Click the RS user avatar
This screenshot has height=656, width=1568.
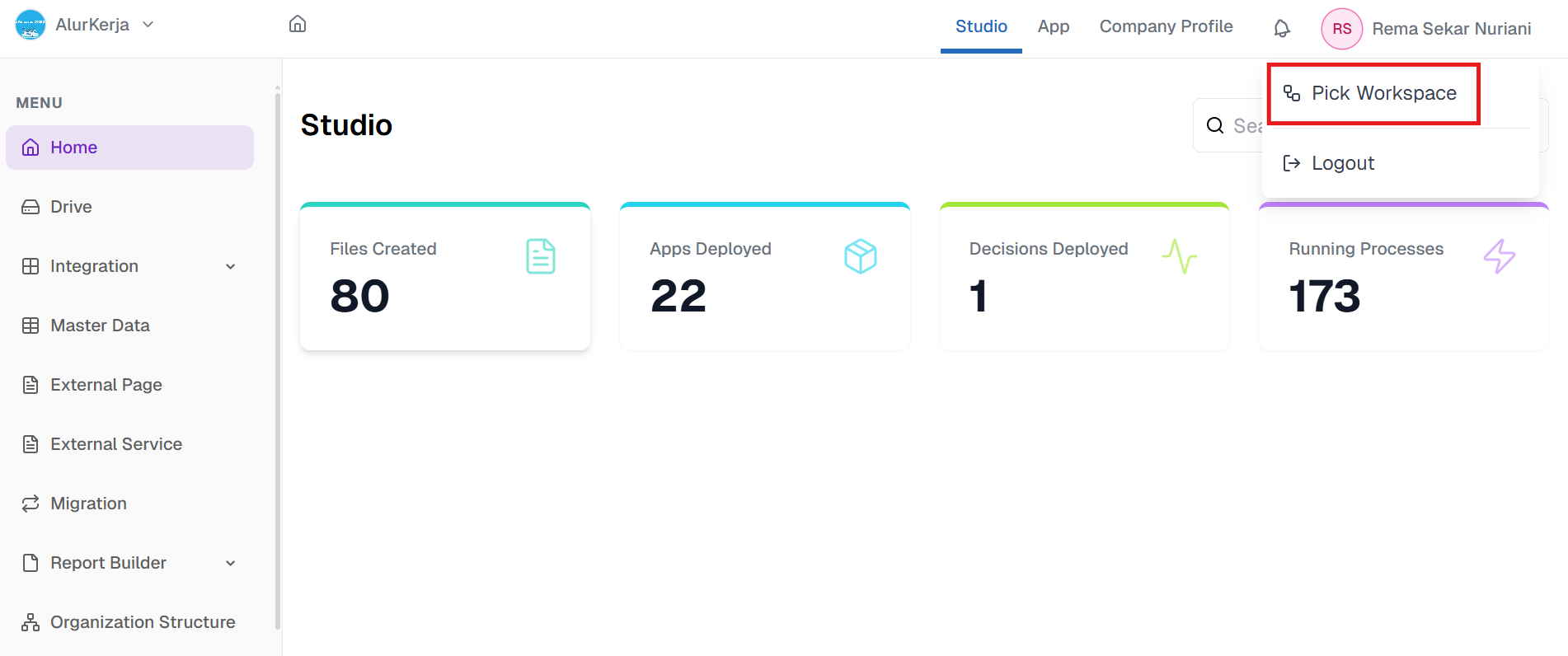[1341, 29]
